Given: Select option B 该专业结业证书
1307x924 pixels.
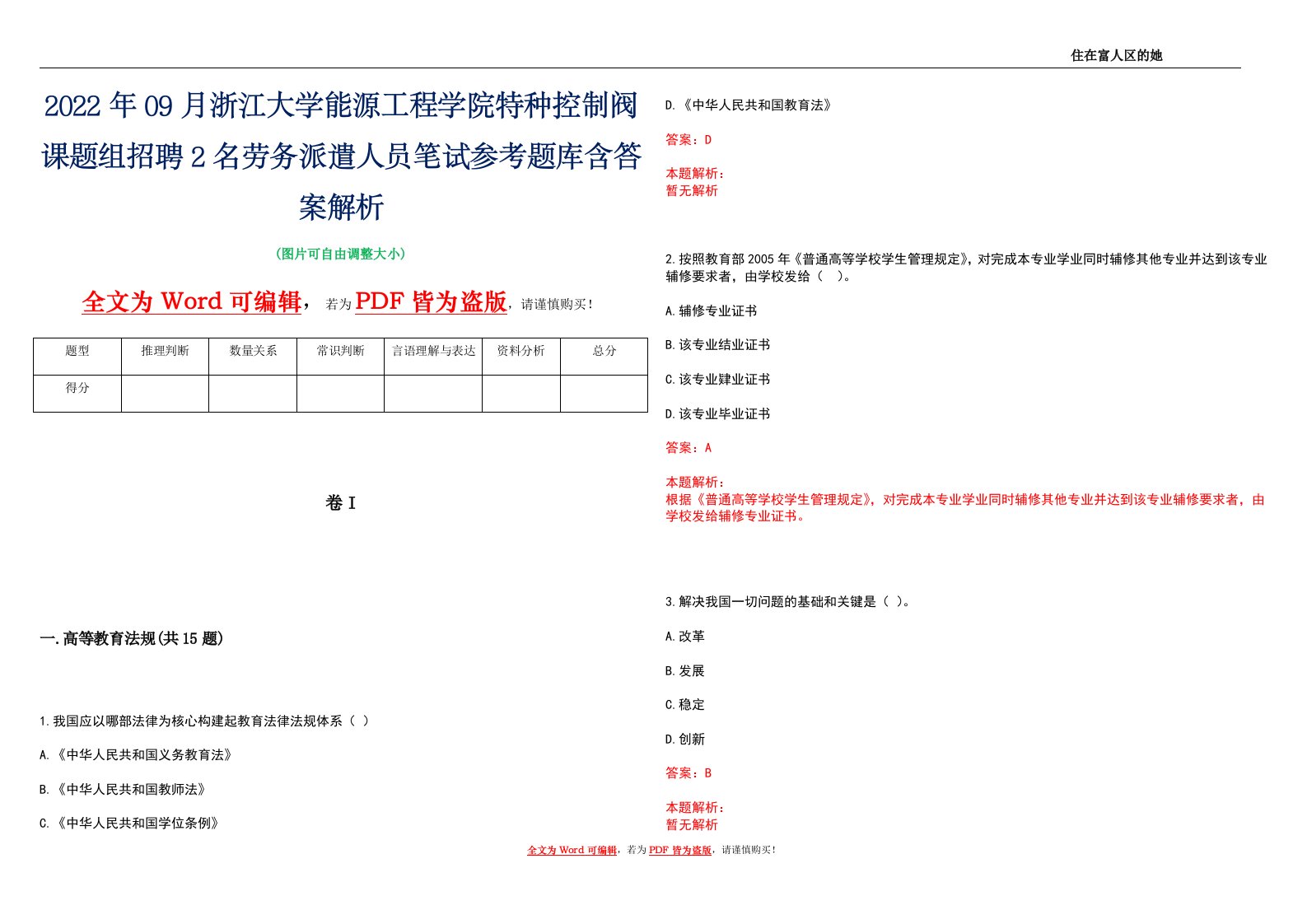Looking at the screenshot, I should (x=718, y=345).
